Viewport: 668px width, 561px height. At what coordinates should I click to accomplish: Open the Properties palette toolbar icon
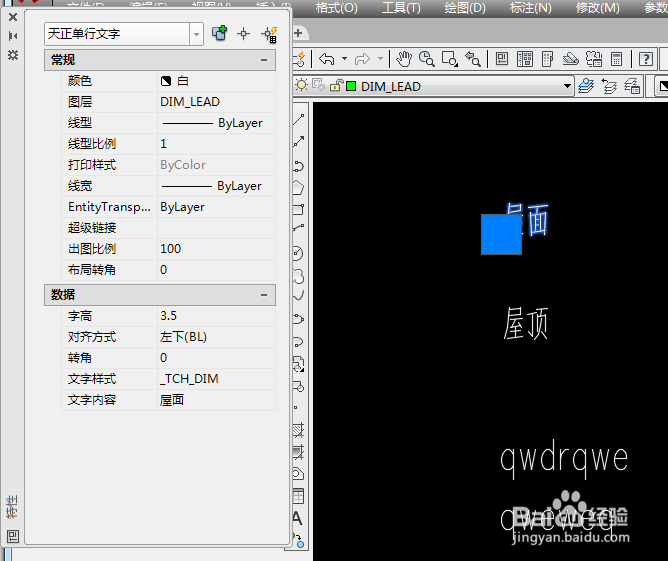502,59
